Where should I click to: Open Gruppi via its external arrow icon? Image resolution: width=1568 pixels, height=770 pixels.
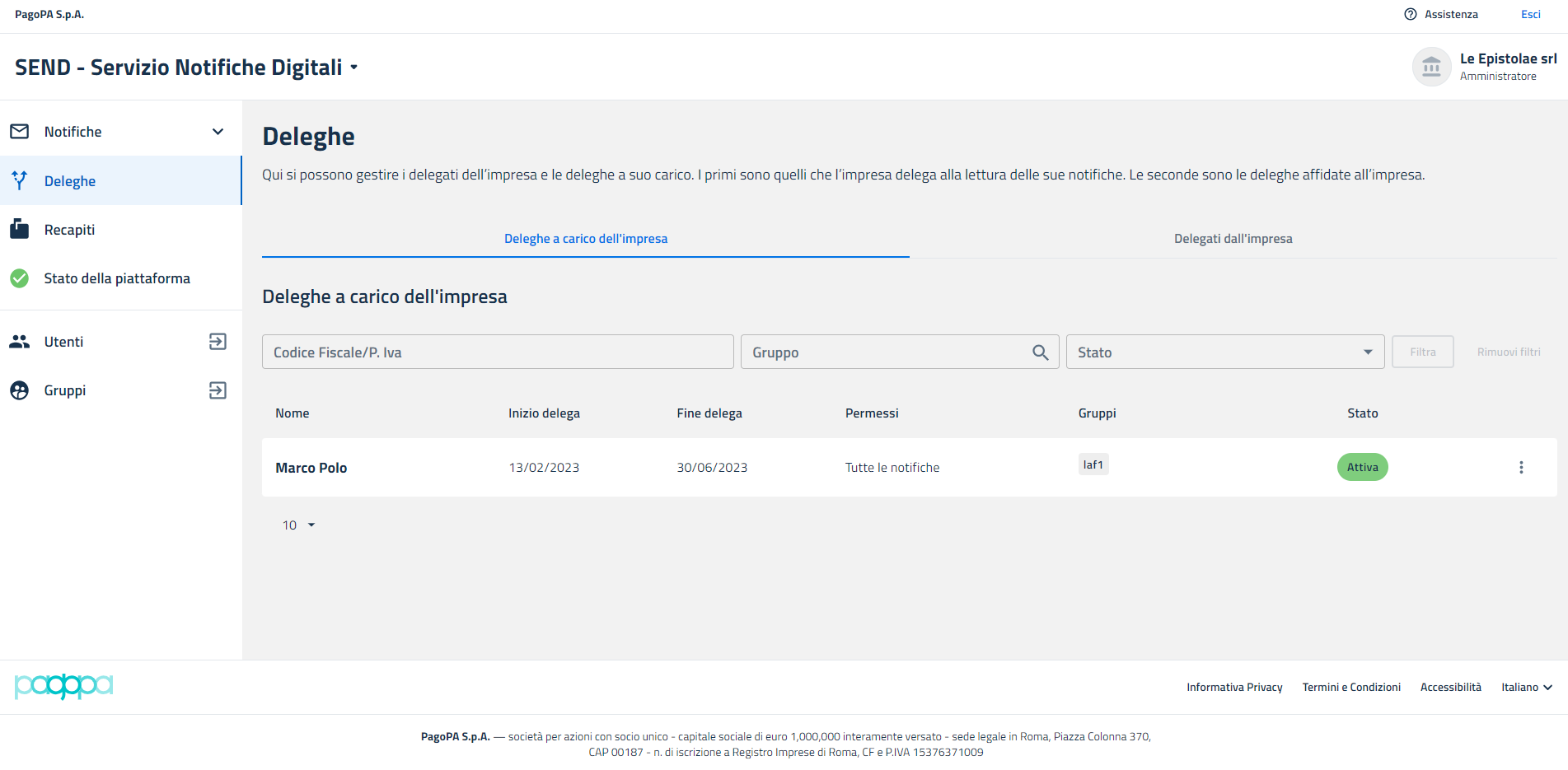[218, 390]
